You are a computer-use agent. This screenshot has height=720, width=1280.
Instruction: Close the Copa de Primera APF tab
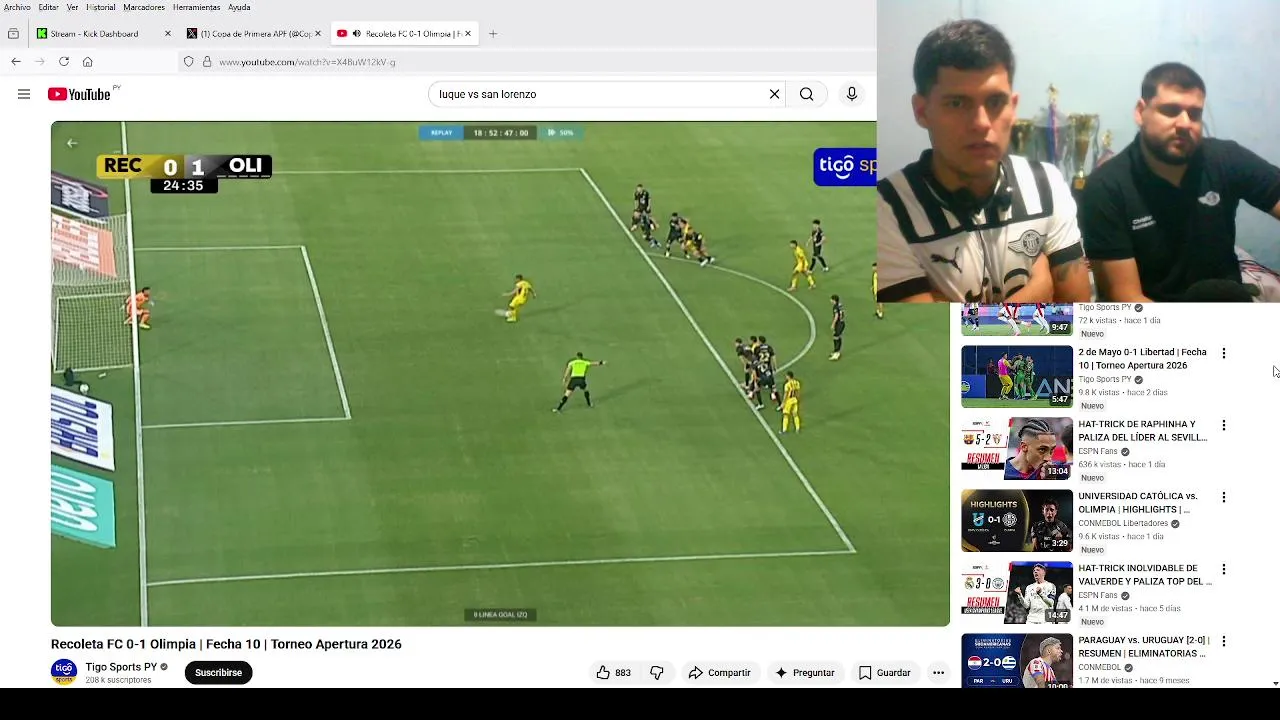[318, 34]
